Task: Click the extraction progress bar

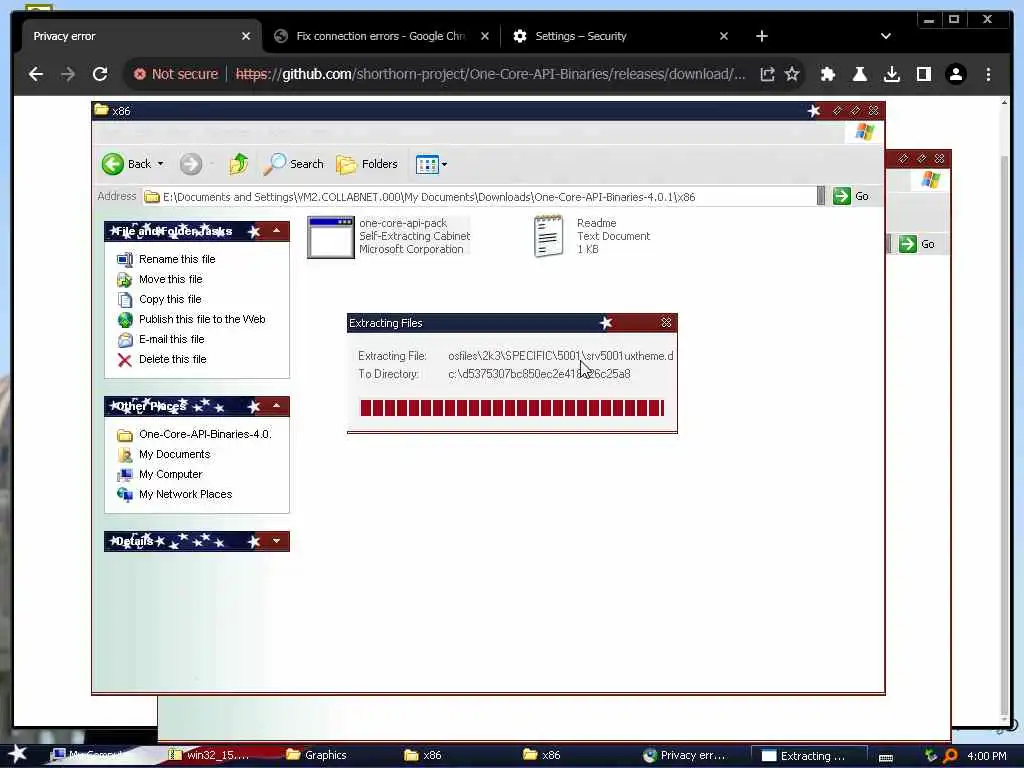Action: click(512, 408)
